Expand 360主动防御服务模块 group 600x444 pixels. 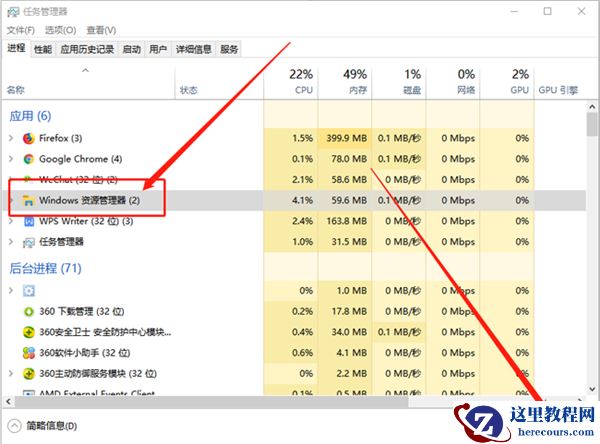11,374
